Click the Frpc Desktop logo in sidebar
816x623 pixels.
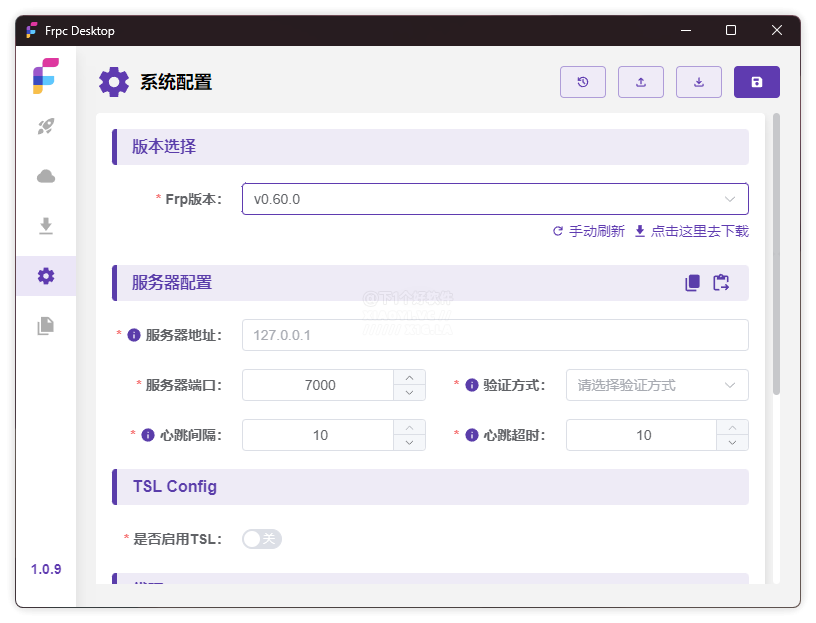pos(45,75)
